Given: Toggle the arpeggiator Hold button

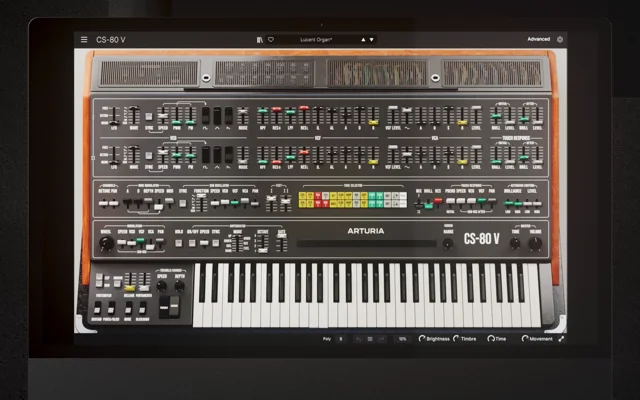Looking at the screenshot, I should tap(178, 243).
